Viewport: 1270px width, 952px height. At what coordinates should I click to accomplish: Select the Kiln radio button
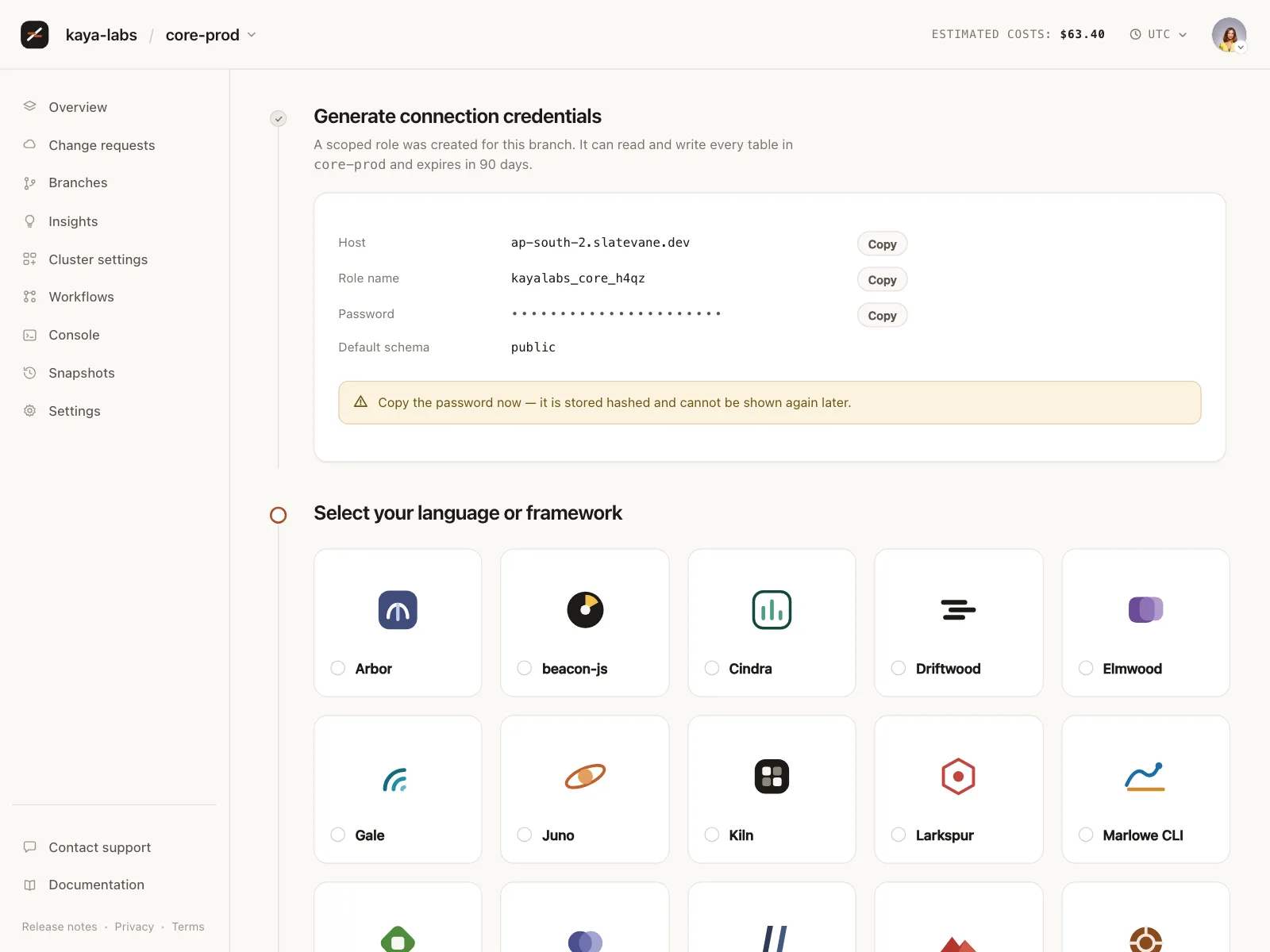pyautogui.click(x=712, y=835)
